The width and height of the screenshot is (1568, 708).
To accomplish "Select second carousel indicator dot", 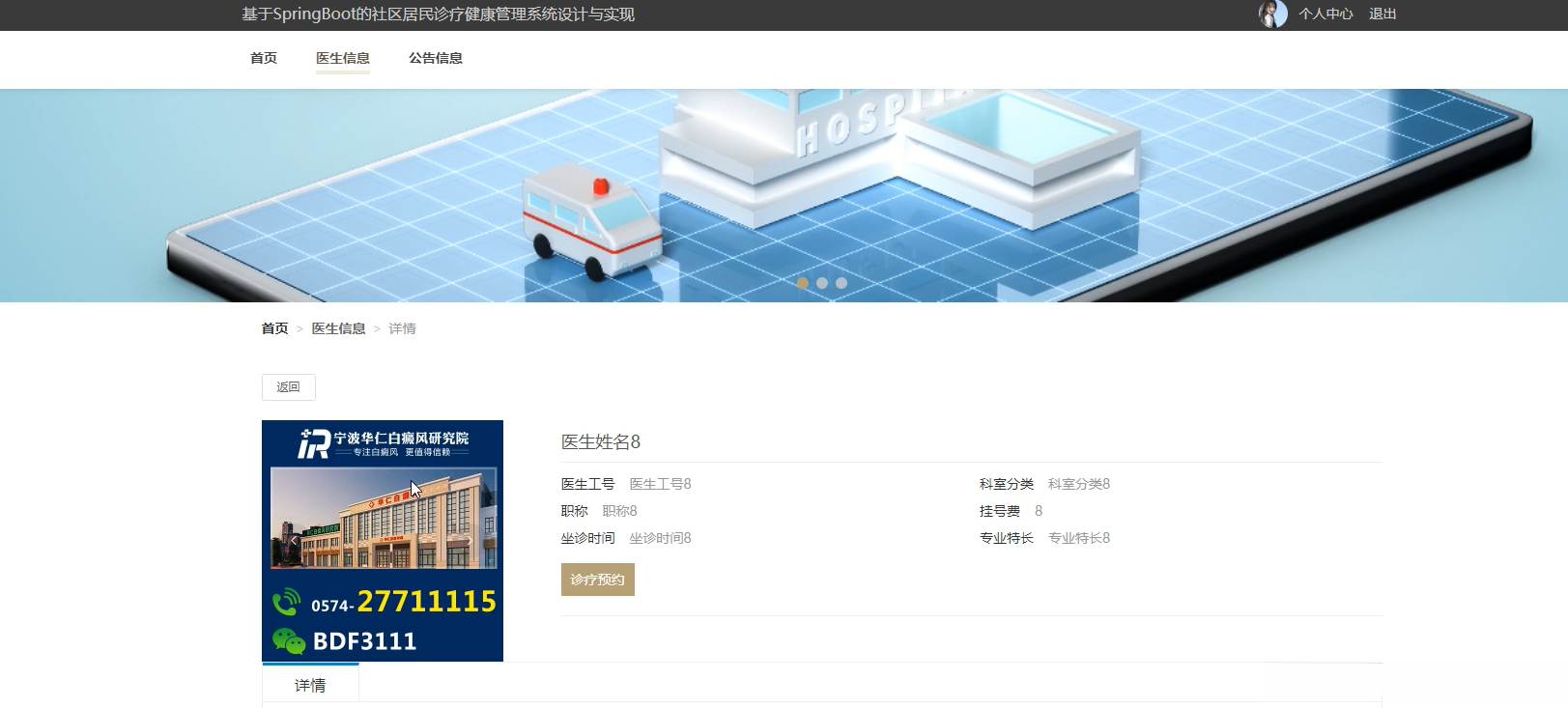I will click(x=822, y=283).
